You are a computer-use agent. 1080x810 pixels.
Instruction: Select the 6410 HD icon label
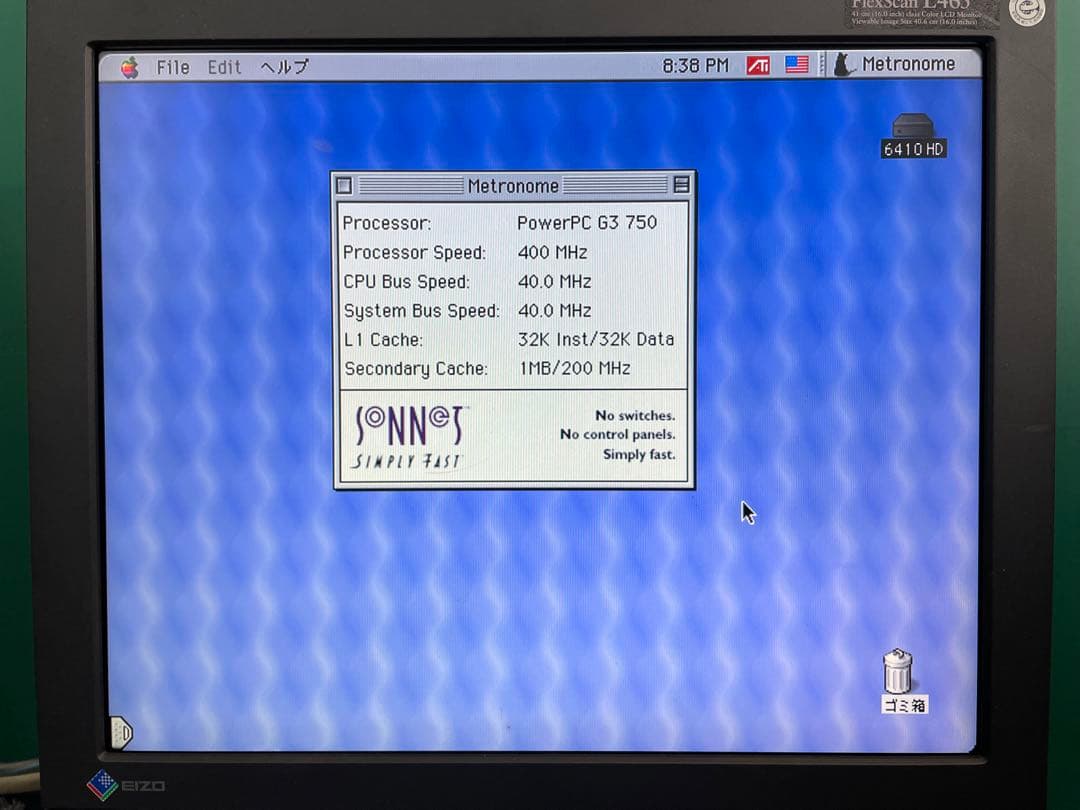(912, 148)
